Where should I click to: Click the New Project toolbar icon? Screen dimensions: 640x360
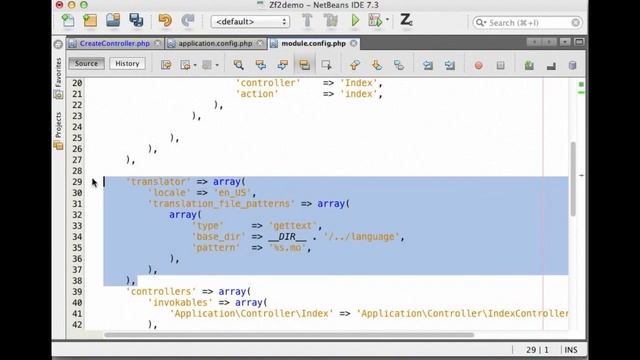pyautogui.click(x=90, y=20)
